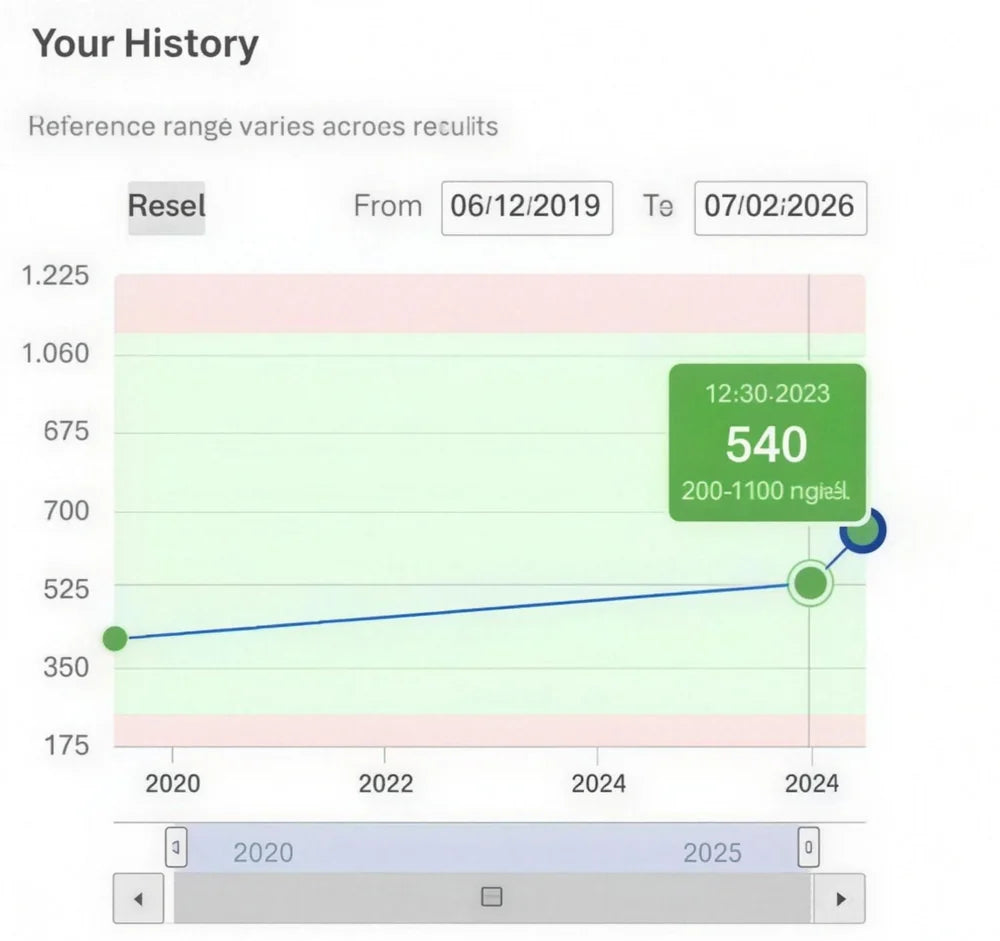Click the Reset button above the chart
Image resolution: width=1000 pixels, height=941 pixels.
point(166,207)
